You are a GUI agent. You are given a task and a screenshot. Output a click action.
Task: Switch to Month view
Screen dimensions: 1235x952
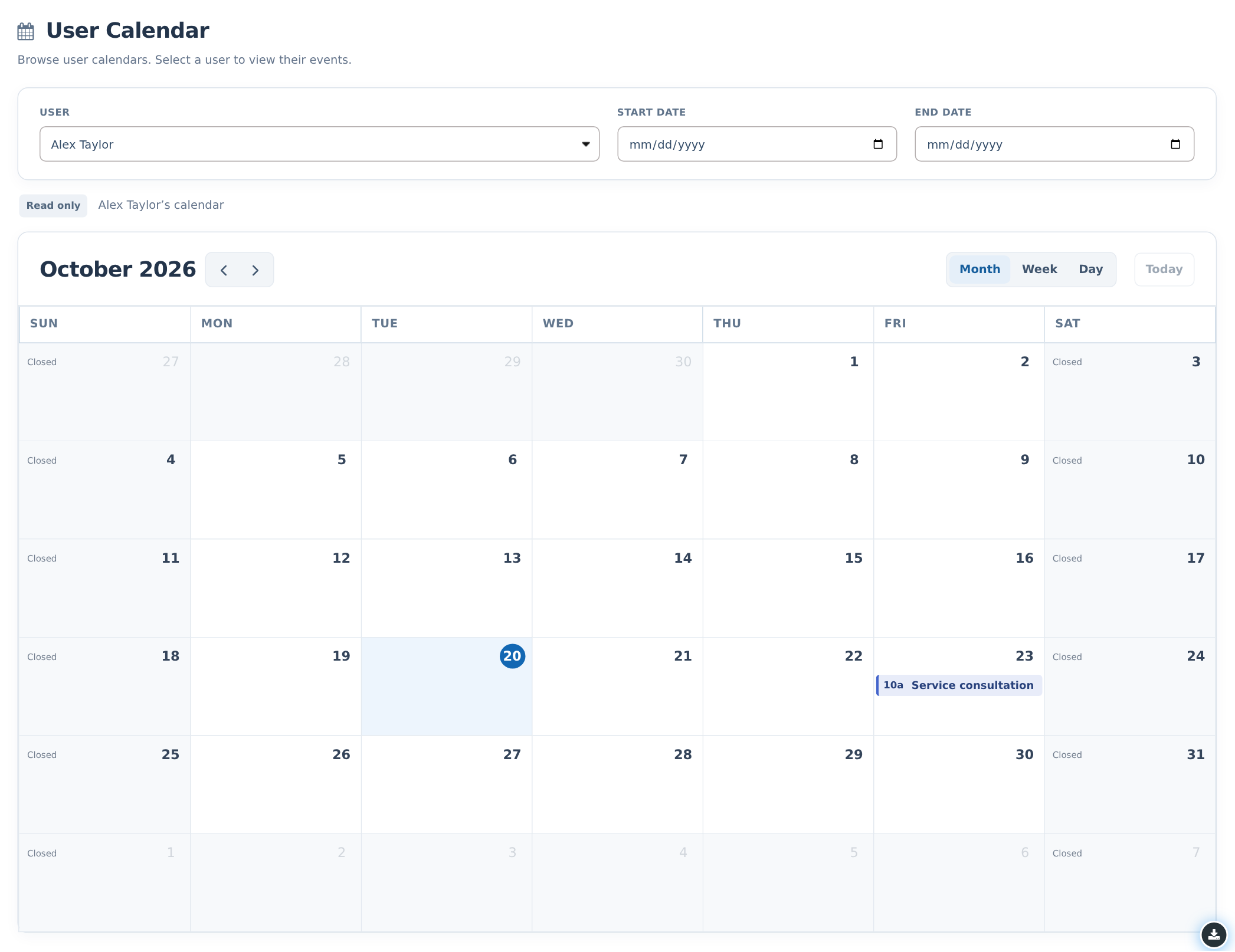(x=980, y=269)
